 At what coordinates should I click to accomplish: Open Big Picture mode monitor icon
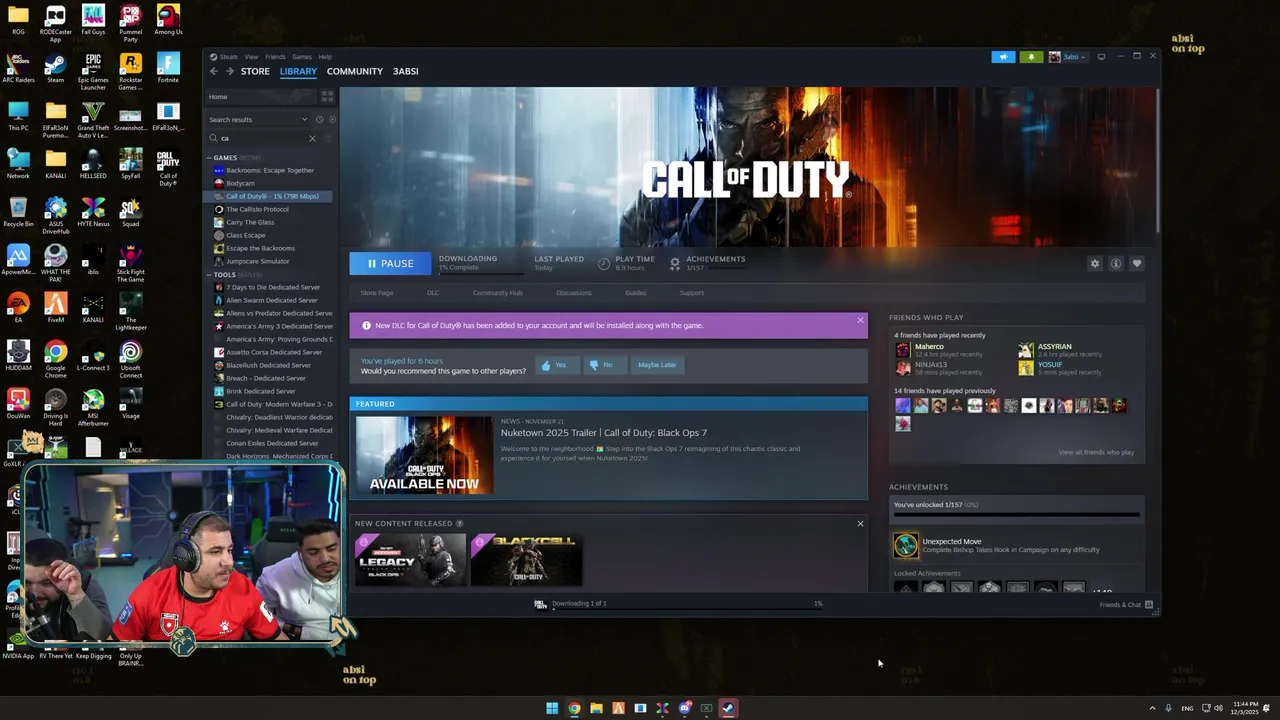pos(1101,57)
